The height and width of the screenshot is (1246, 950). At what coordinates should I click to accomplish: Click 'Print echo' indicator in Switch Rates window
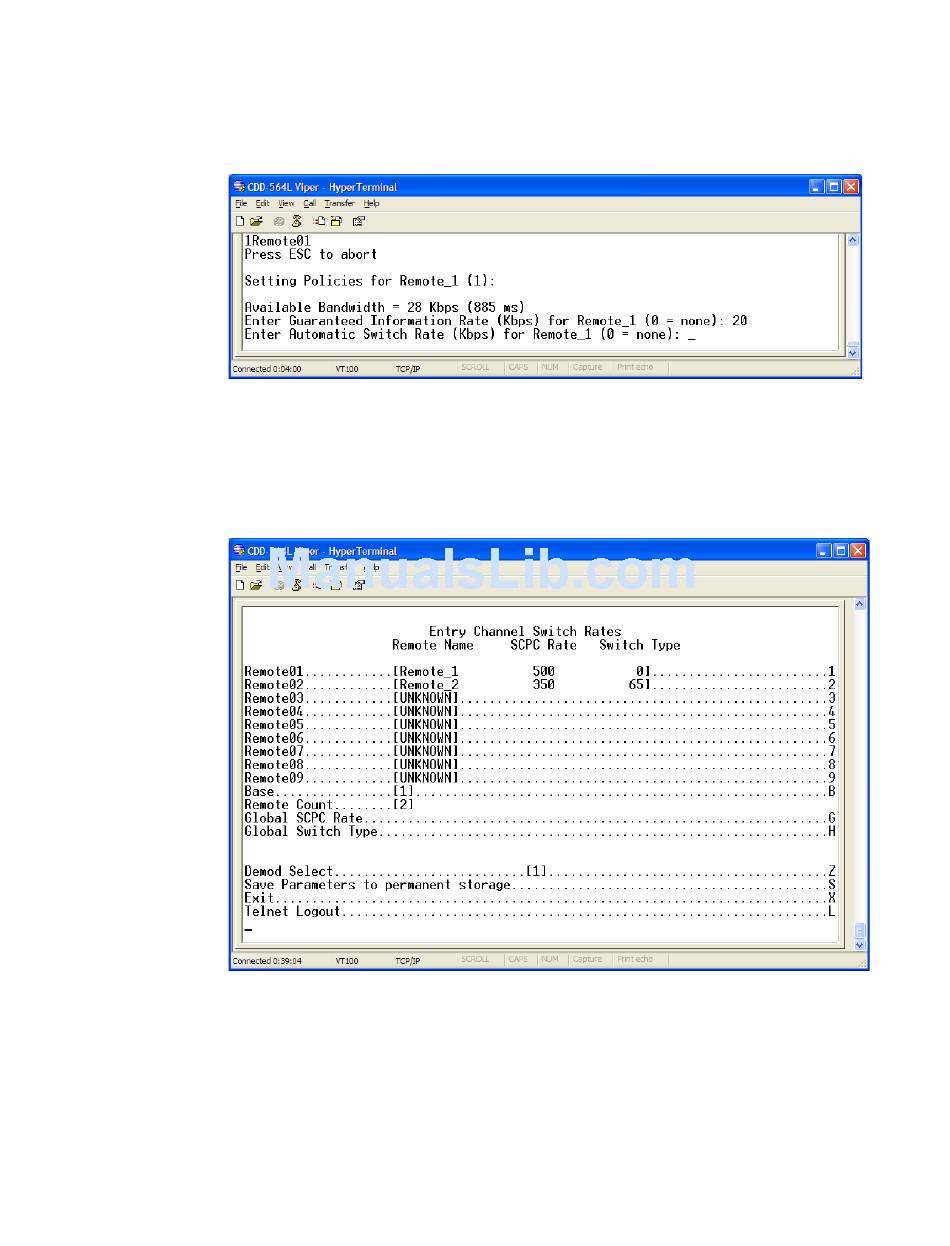[635, 959]
